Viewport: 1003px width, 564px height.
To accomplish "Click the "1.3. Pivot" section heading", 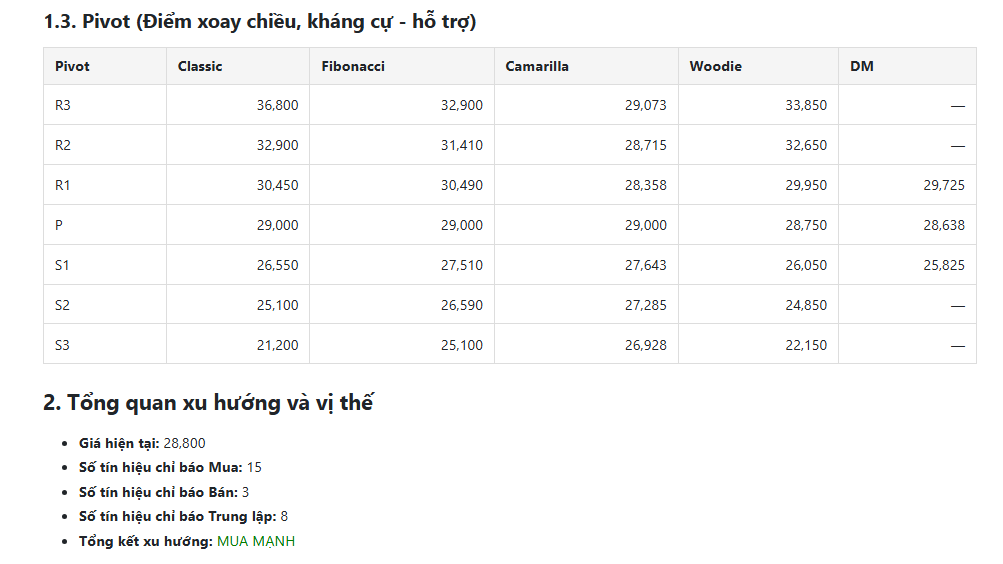I will (259, 21).
